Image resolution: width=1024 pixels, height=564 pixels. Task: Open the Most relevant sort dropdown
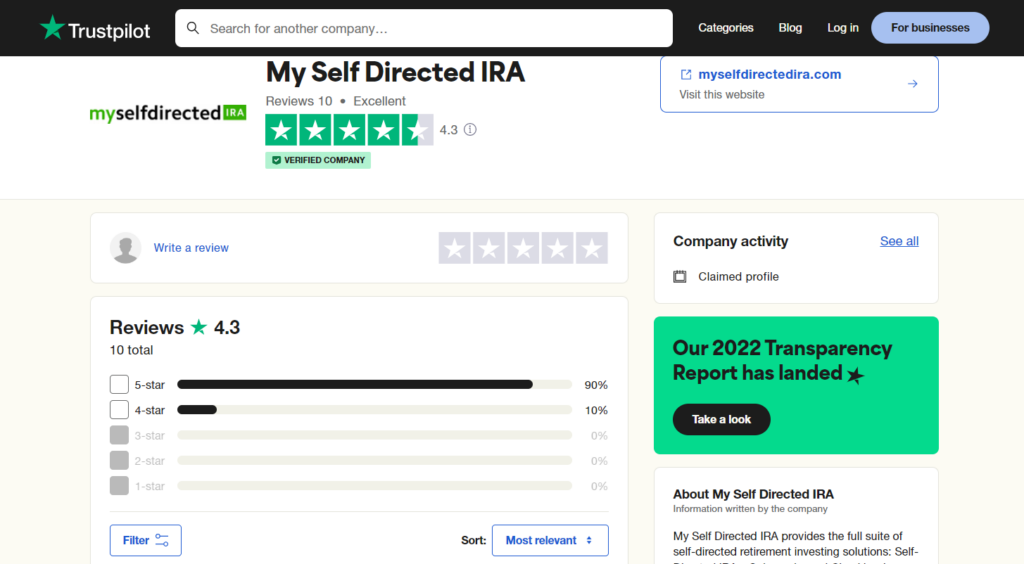[x=550, y=540]
